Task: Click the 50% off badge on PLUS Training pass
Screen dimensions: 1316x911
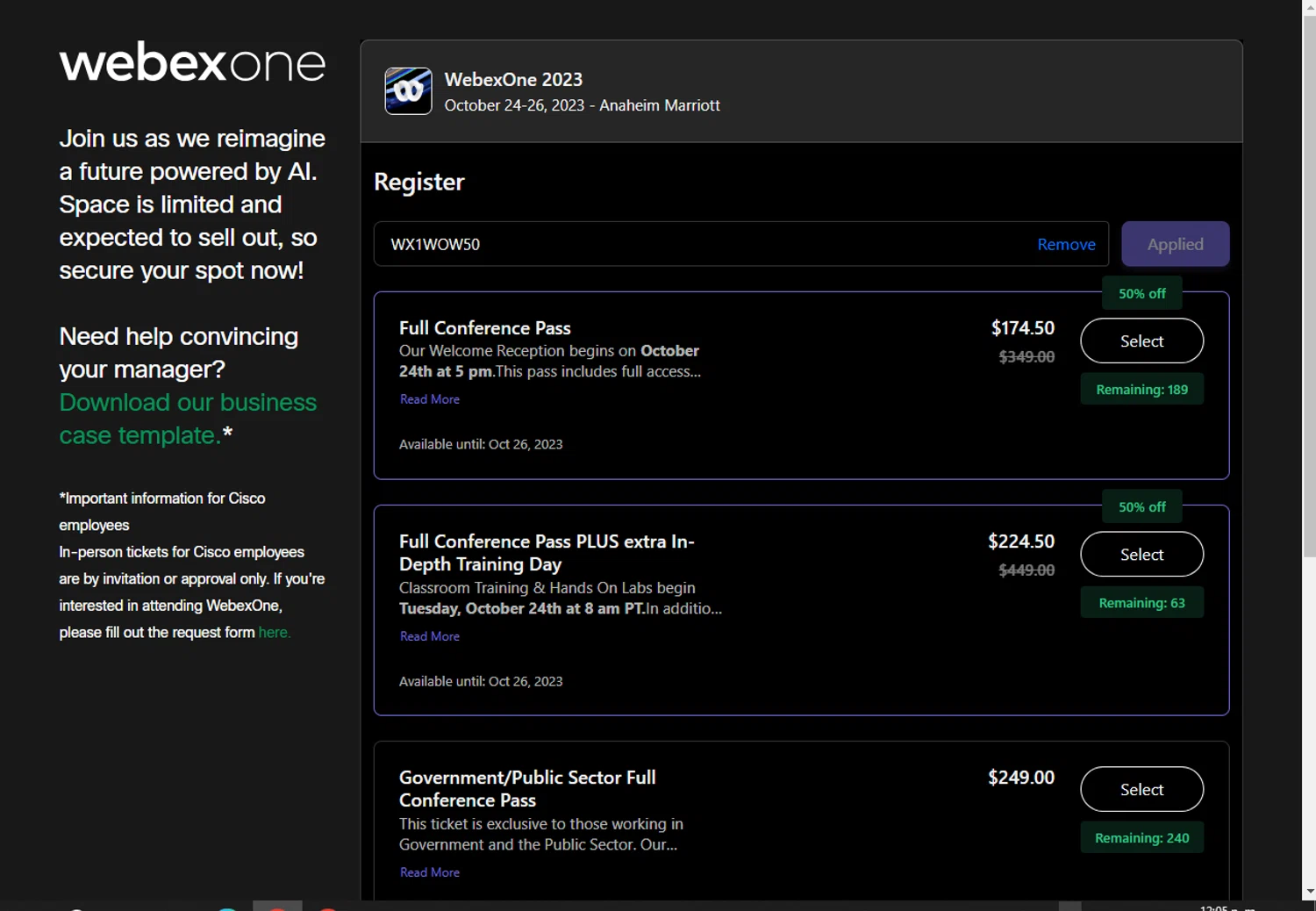Action: tap(1141, 506)
